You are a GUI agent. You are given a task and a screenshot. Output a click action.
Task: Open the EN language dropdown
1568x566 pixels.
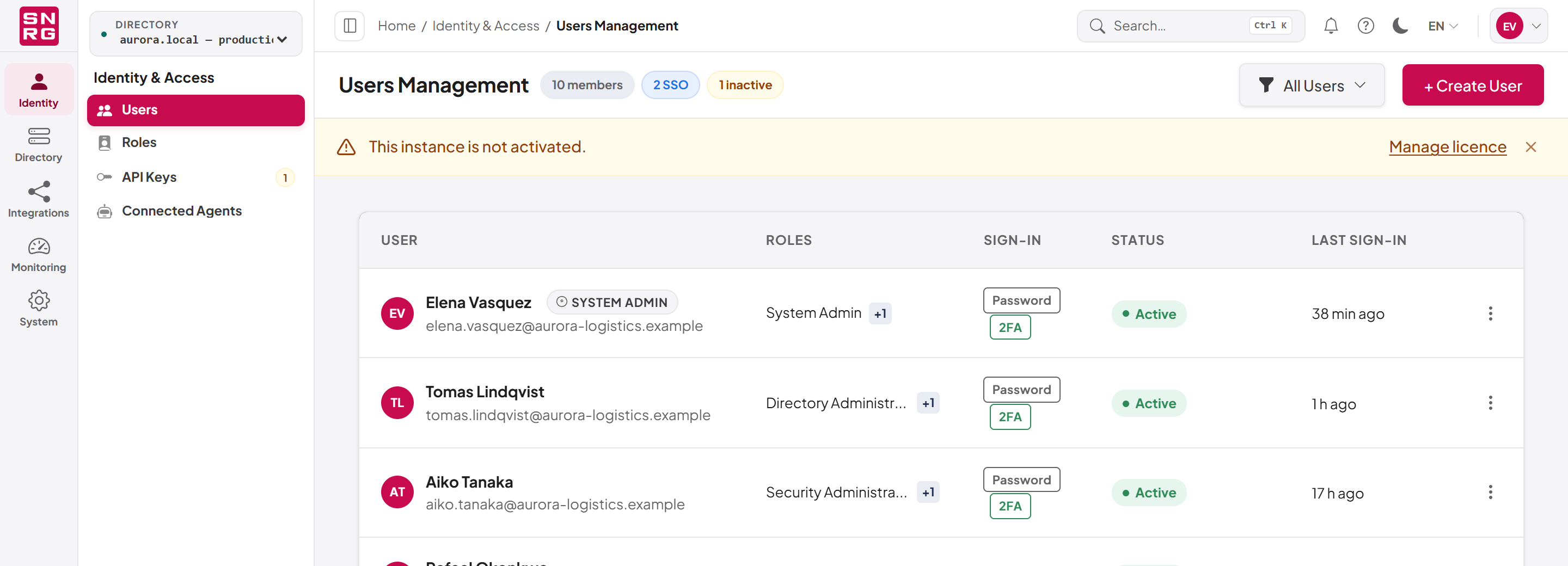(x=1443, y=26)
